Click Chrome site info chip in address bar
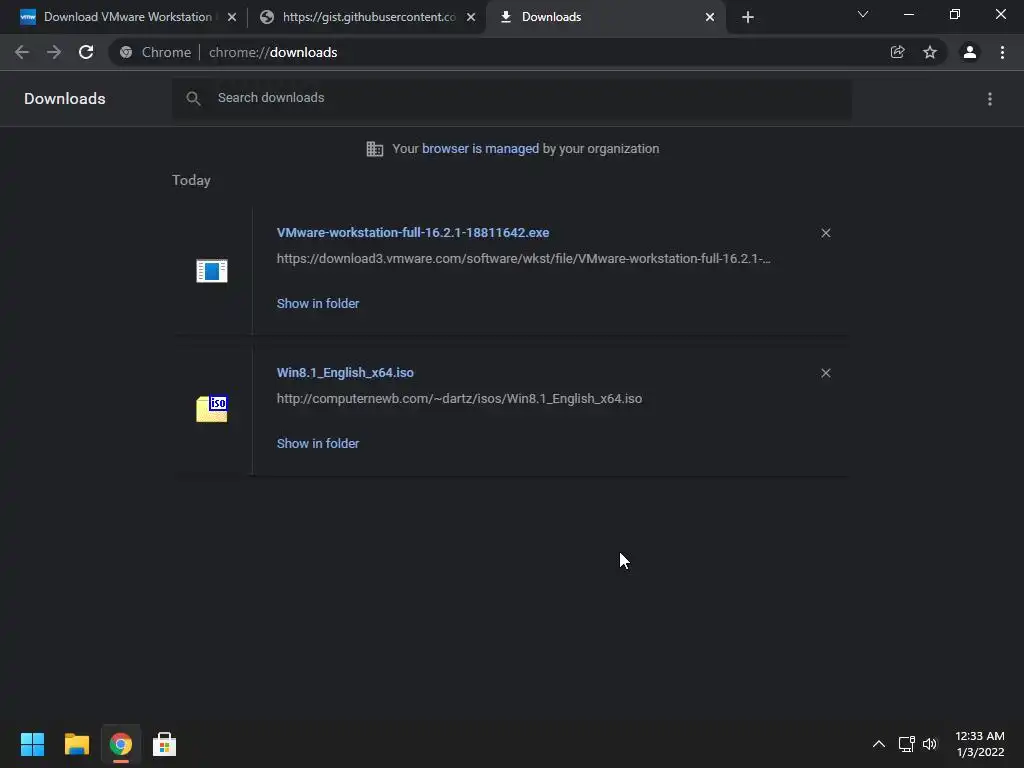1024x768 pixels. tap(156, 52)
